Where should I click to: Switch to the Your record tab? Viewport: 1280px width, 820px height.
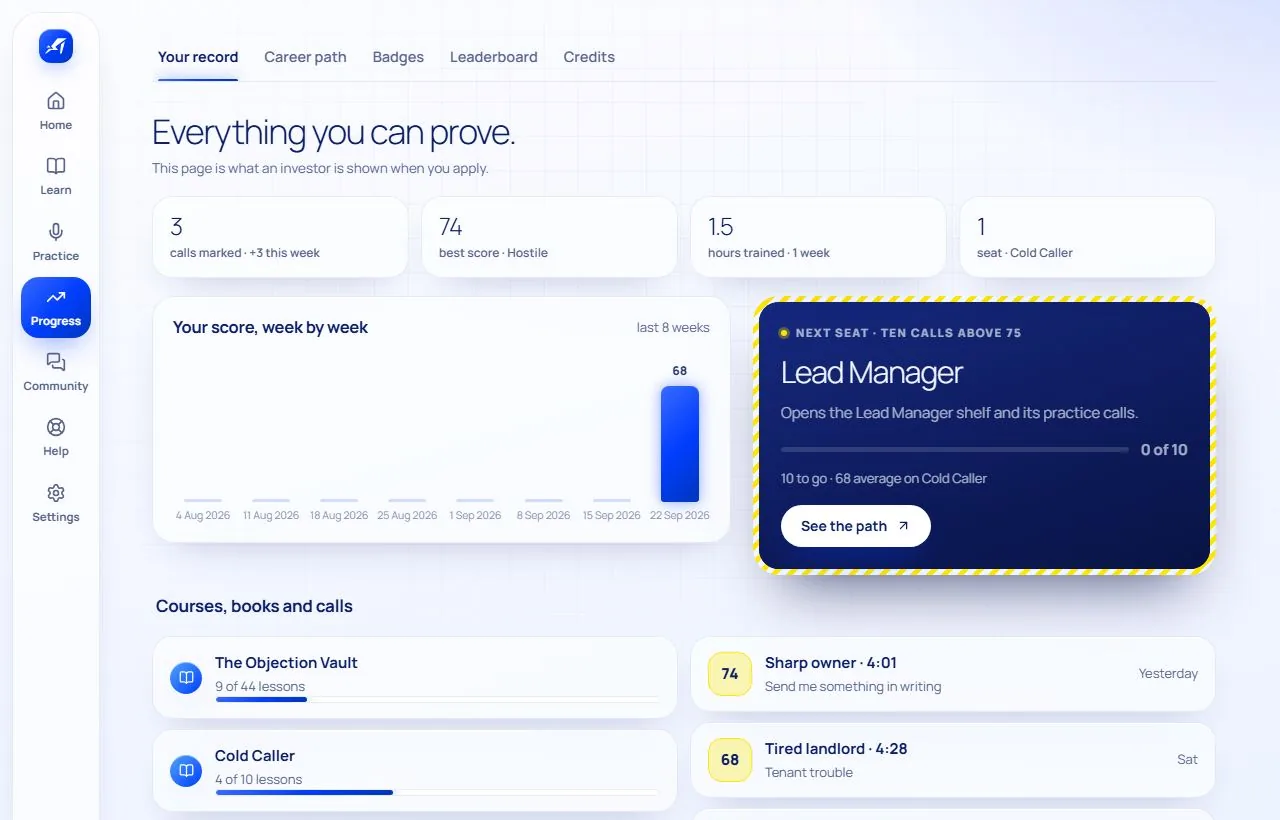click(x=198, y=57)
